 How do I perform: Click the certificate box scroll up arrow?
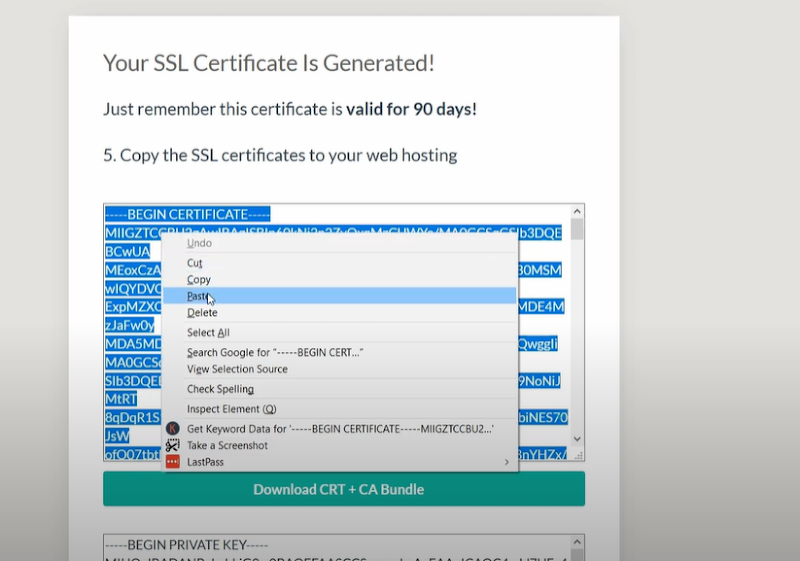click(x=577, y=211)
